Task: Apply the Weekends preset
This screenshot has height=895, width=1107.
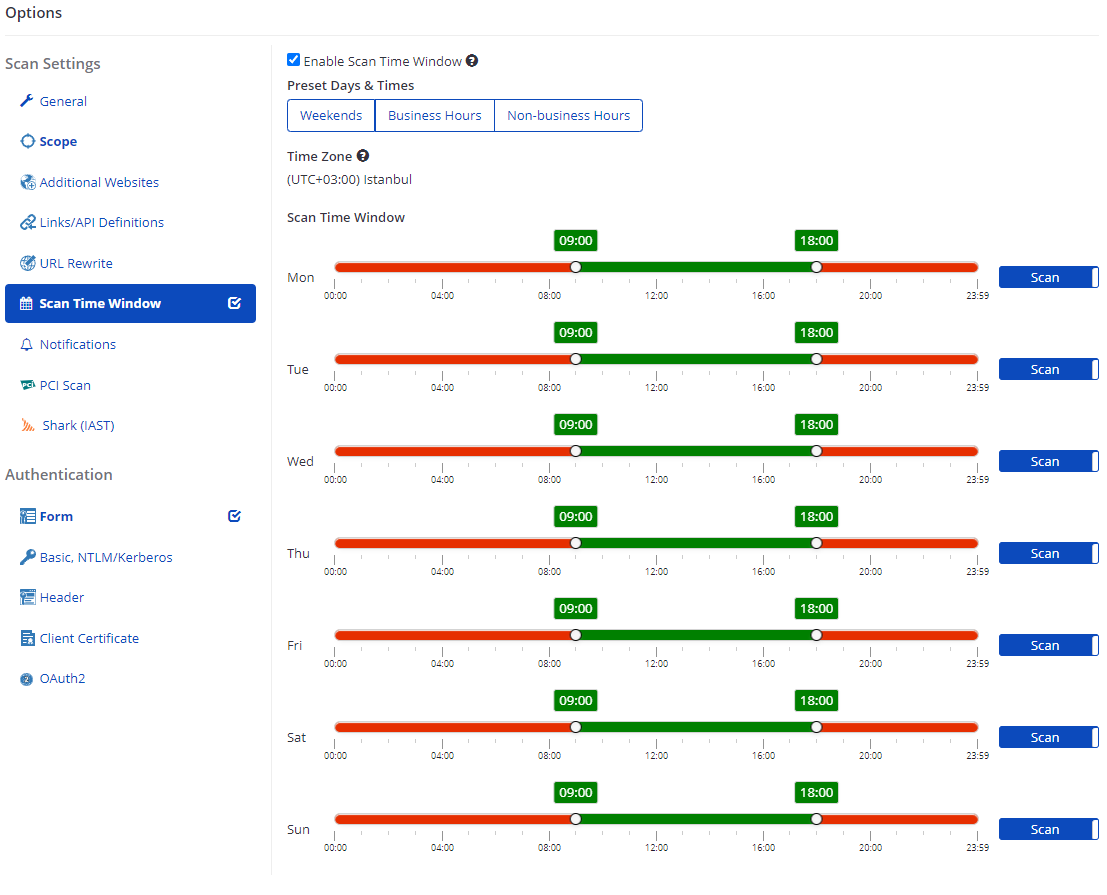Action: point(331,115)
